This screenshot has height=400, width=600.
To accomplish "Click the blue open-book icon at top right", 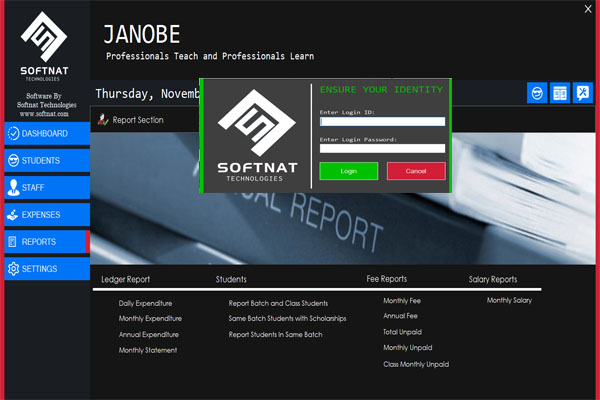I will pyautogui.click(x=560, y=93).
